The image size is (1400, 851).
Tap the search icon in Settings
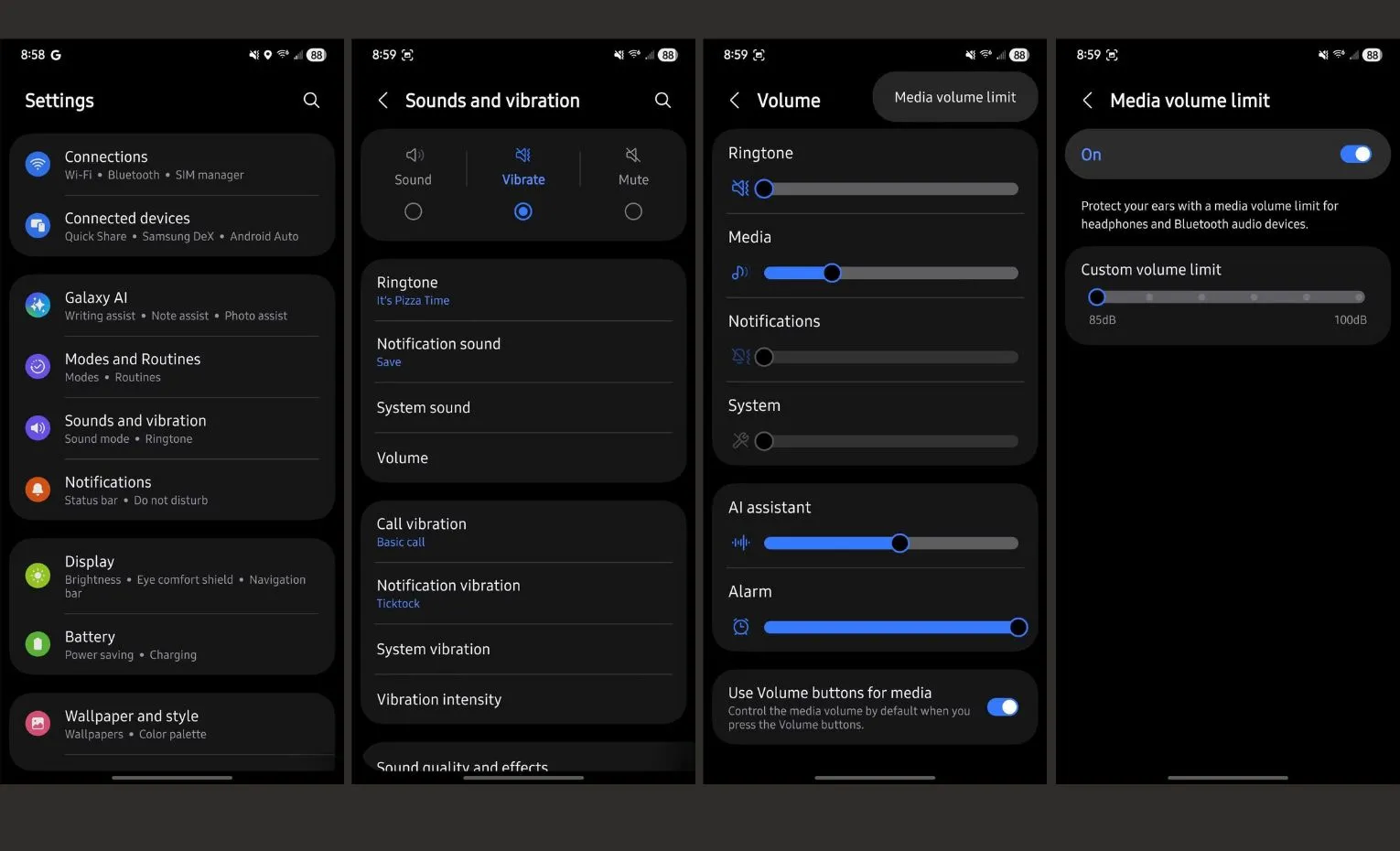tap(311, 101)
